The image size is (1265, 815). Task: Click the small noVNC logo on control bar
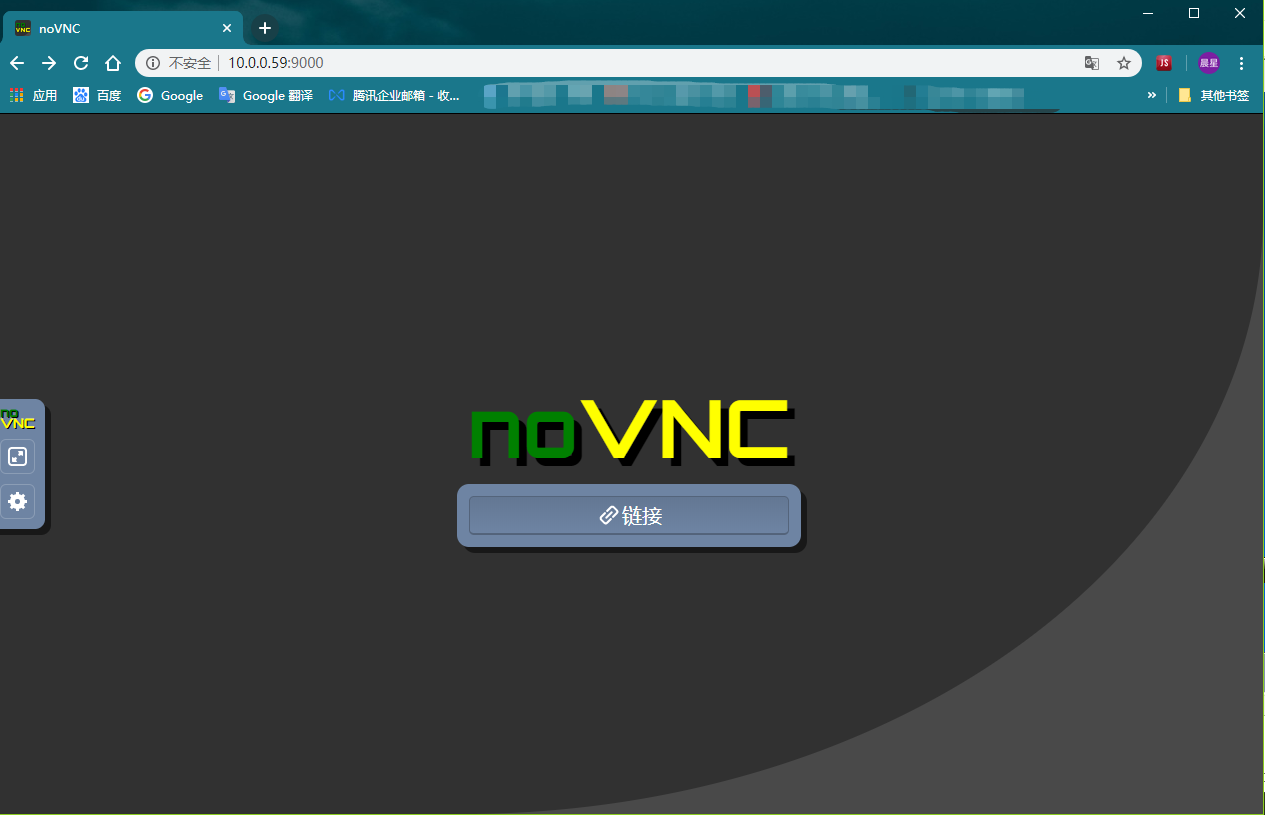(x=17, y=418)
